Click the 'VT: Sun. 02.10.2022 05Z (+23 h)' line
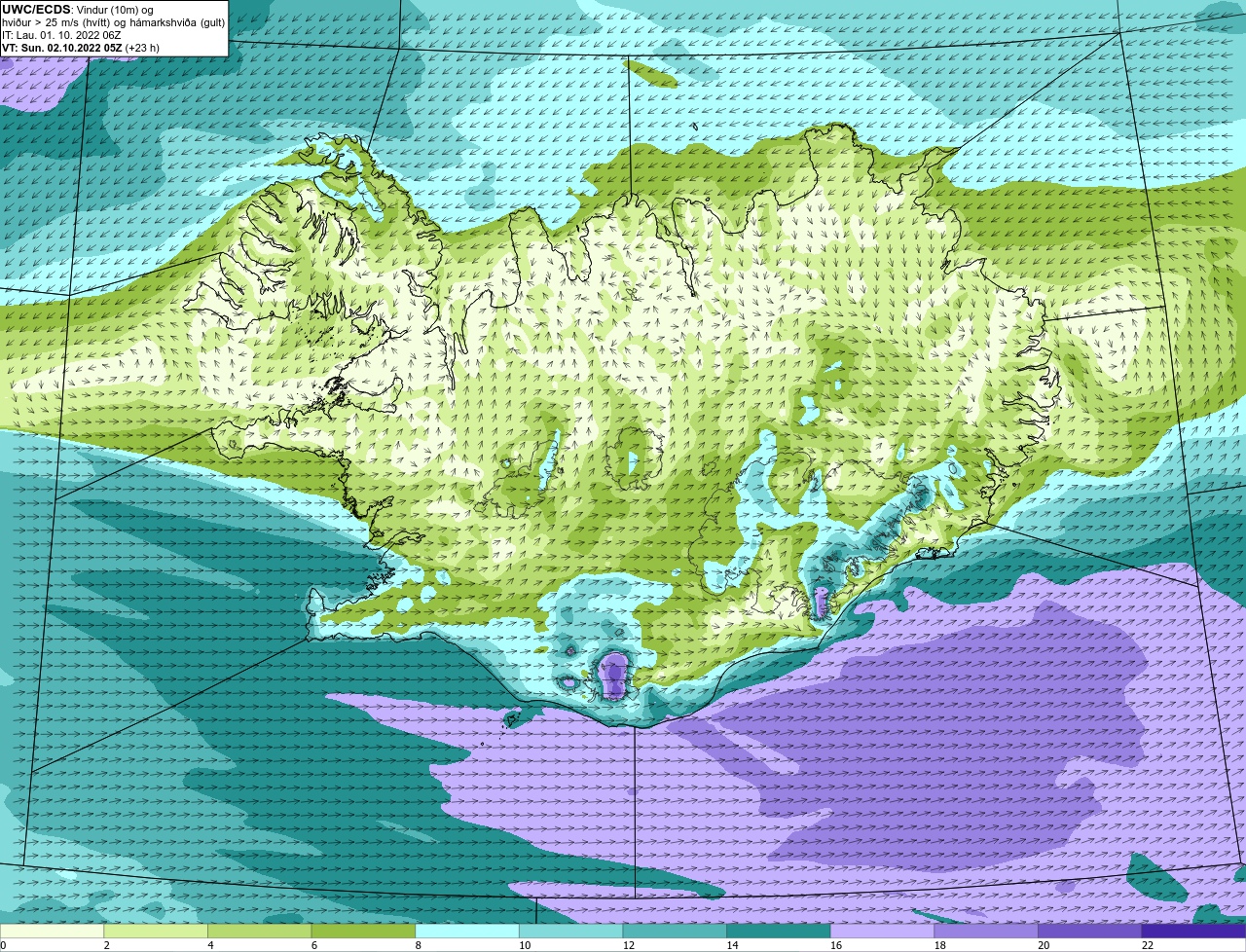1246x952 pixels. (x=81, y=47)
